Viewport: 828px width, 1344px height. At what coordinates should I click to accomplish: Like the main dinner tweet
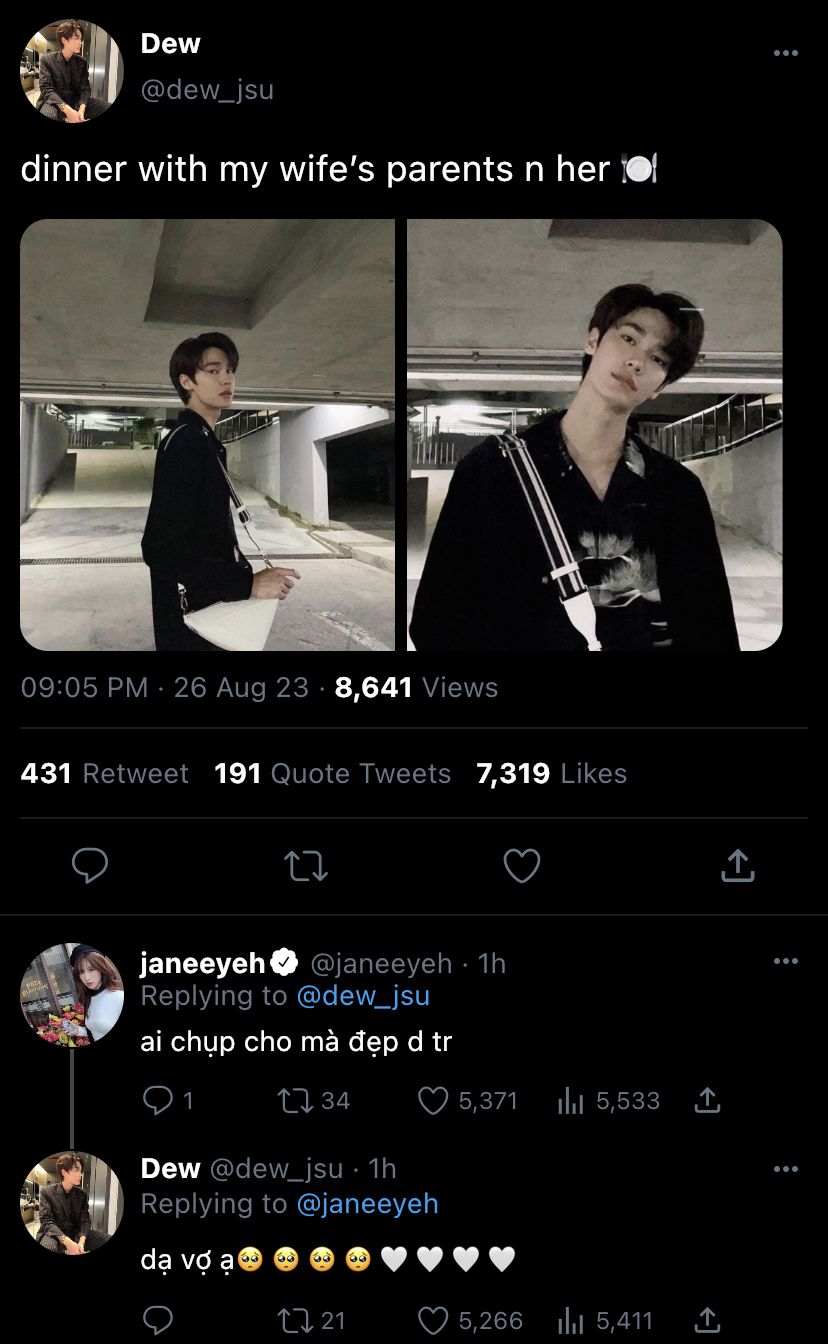(521, 866)
